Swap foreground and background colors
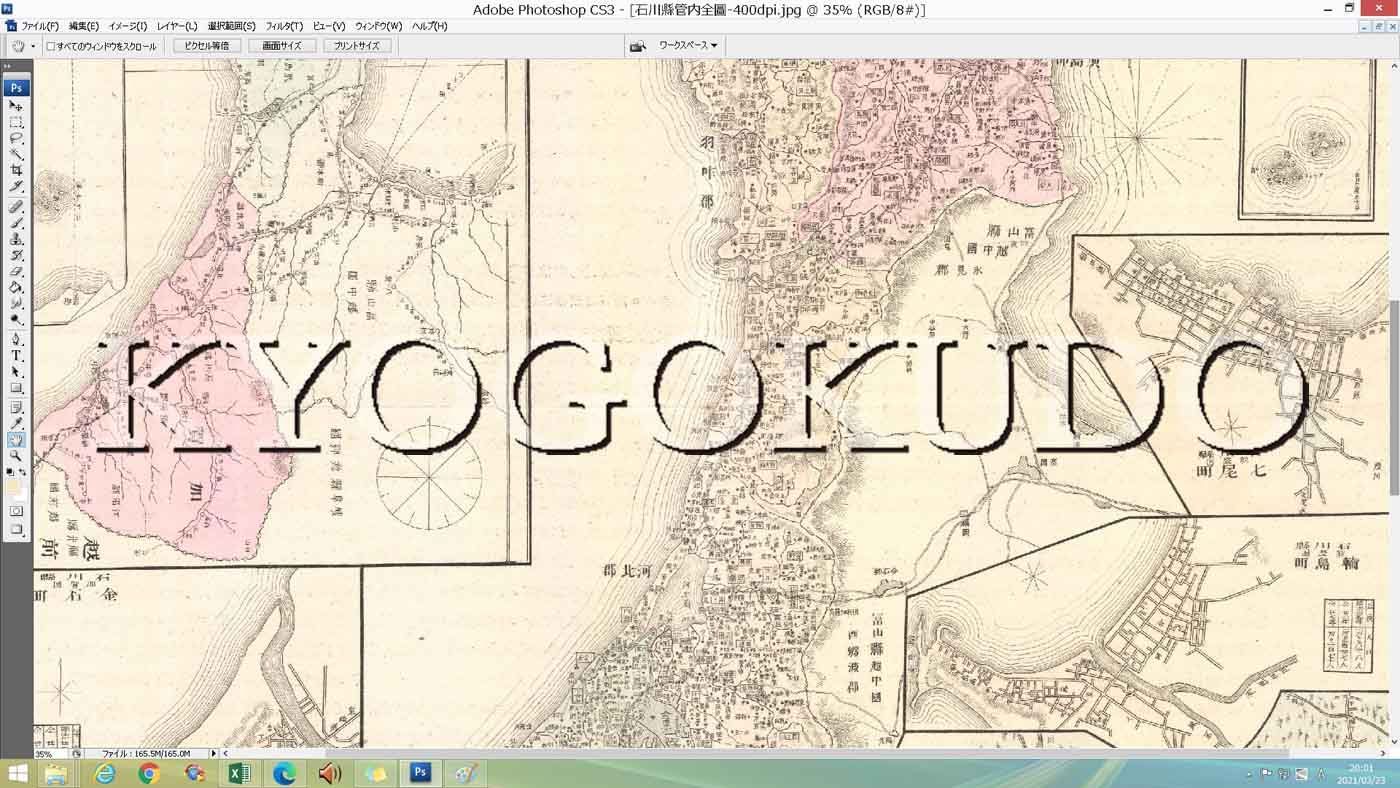The height and width of the screenshot is (788, 1400). pyautogui.click(x=23, y=471)
